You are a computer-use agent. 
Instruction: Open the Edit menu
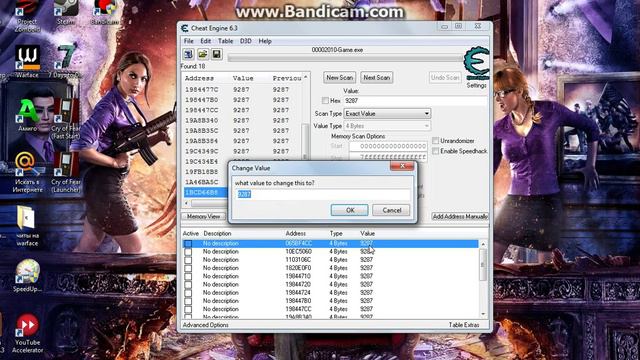pos(205,41)
